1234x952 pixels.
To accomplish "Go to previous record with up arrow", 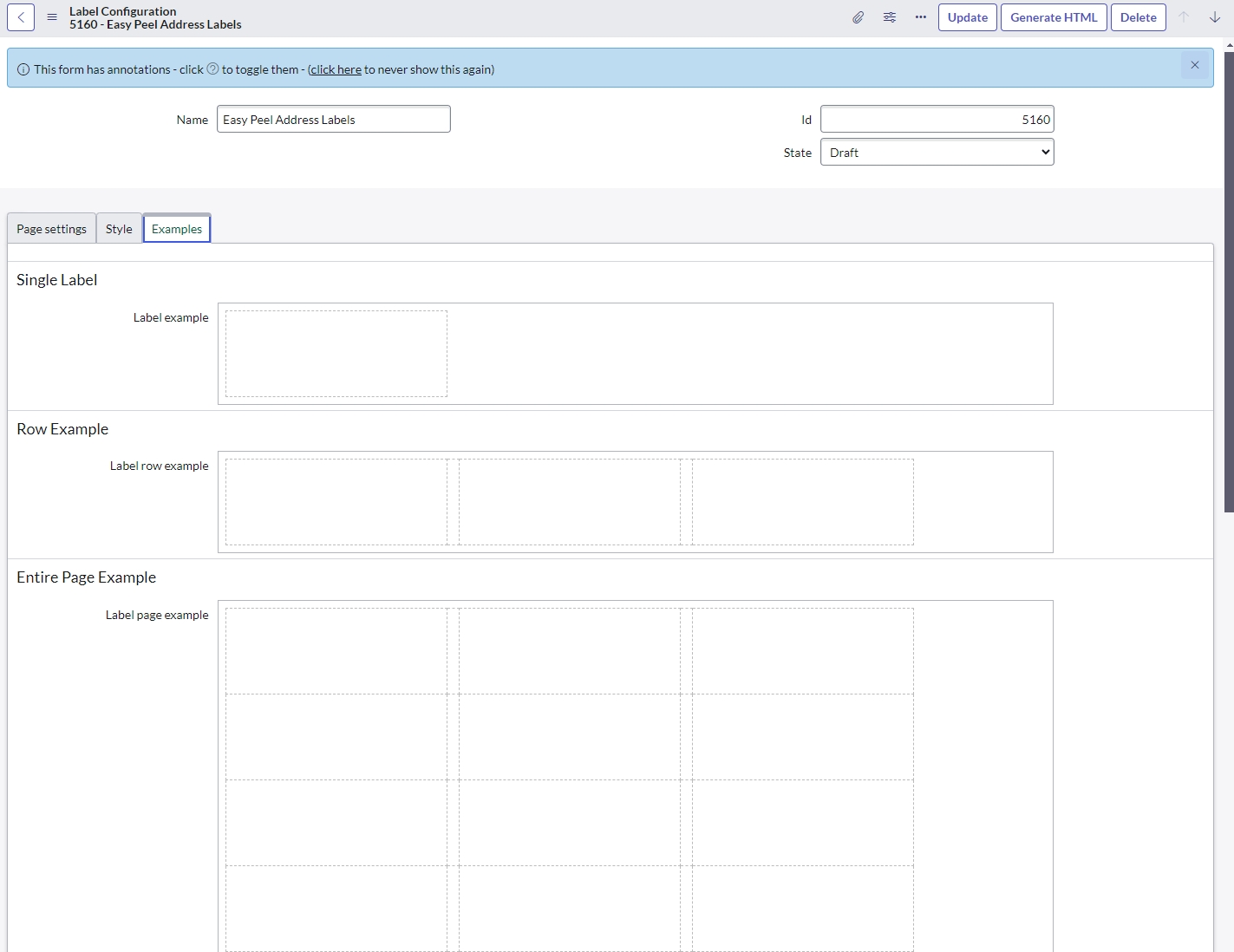I will click(1184, 17).
